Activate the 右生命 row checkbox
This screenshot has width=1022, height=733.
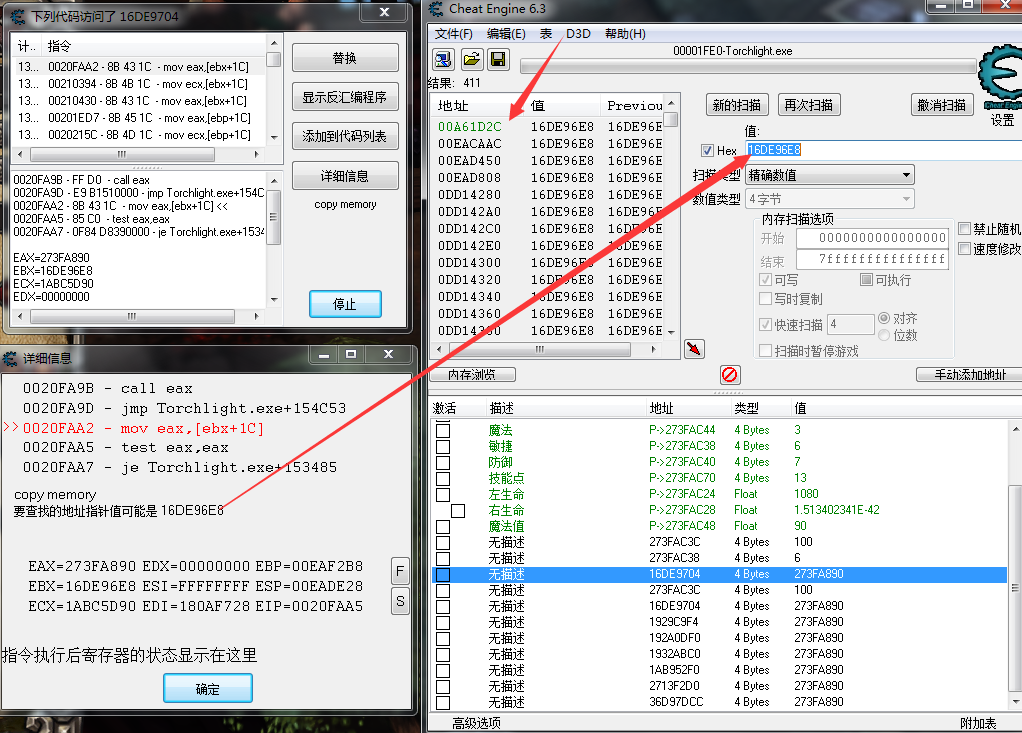coord(458,510)
